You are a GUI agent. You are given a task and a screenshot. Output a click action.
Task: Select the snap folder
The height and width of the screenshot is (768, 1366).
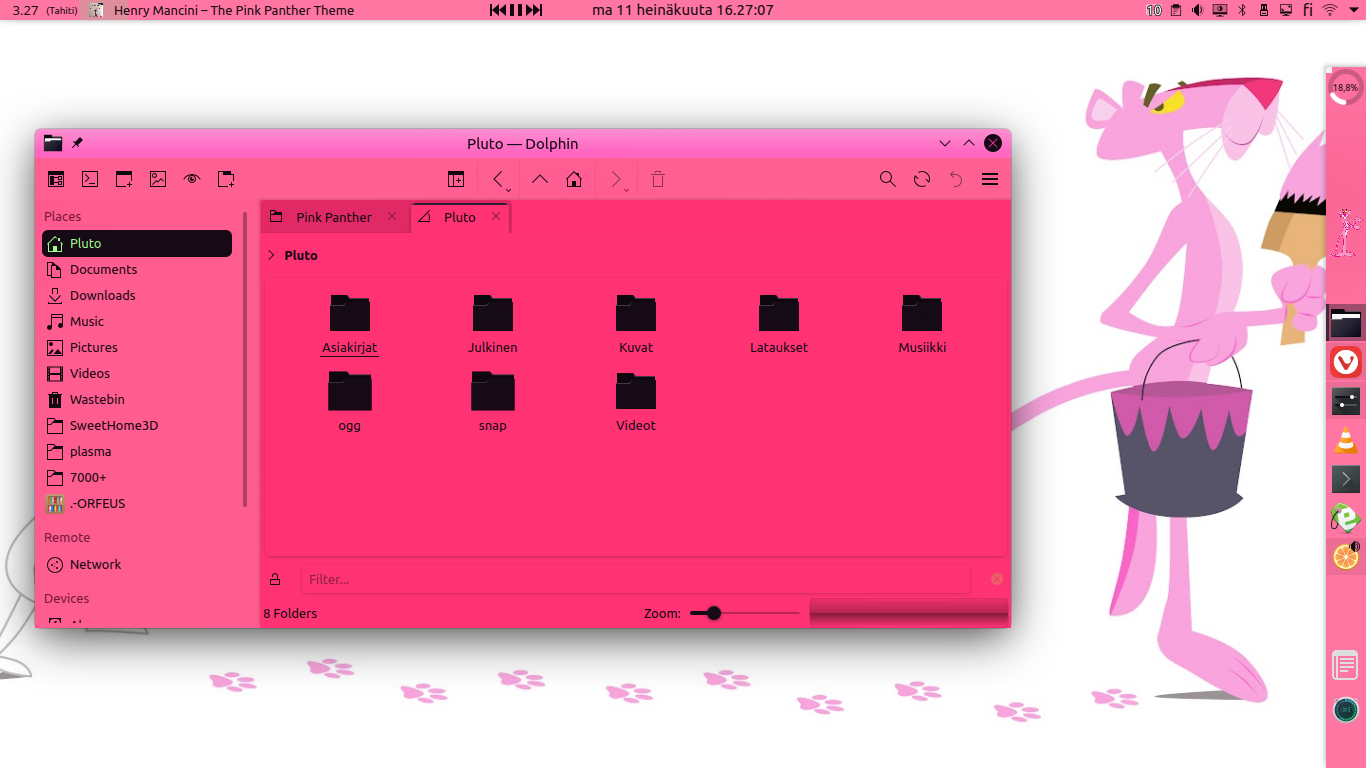pyautogui.click(x=493, y=401)
